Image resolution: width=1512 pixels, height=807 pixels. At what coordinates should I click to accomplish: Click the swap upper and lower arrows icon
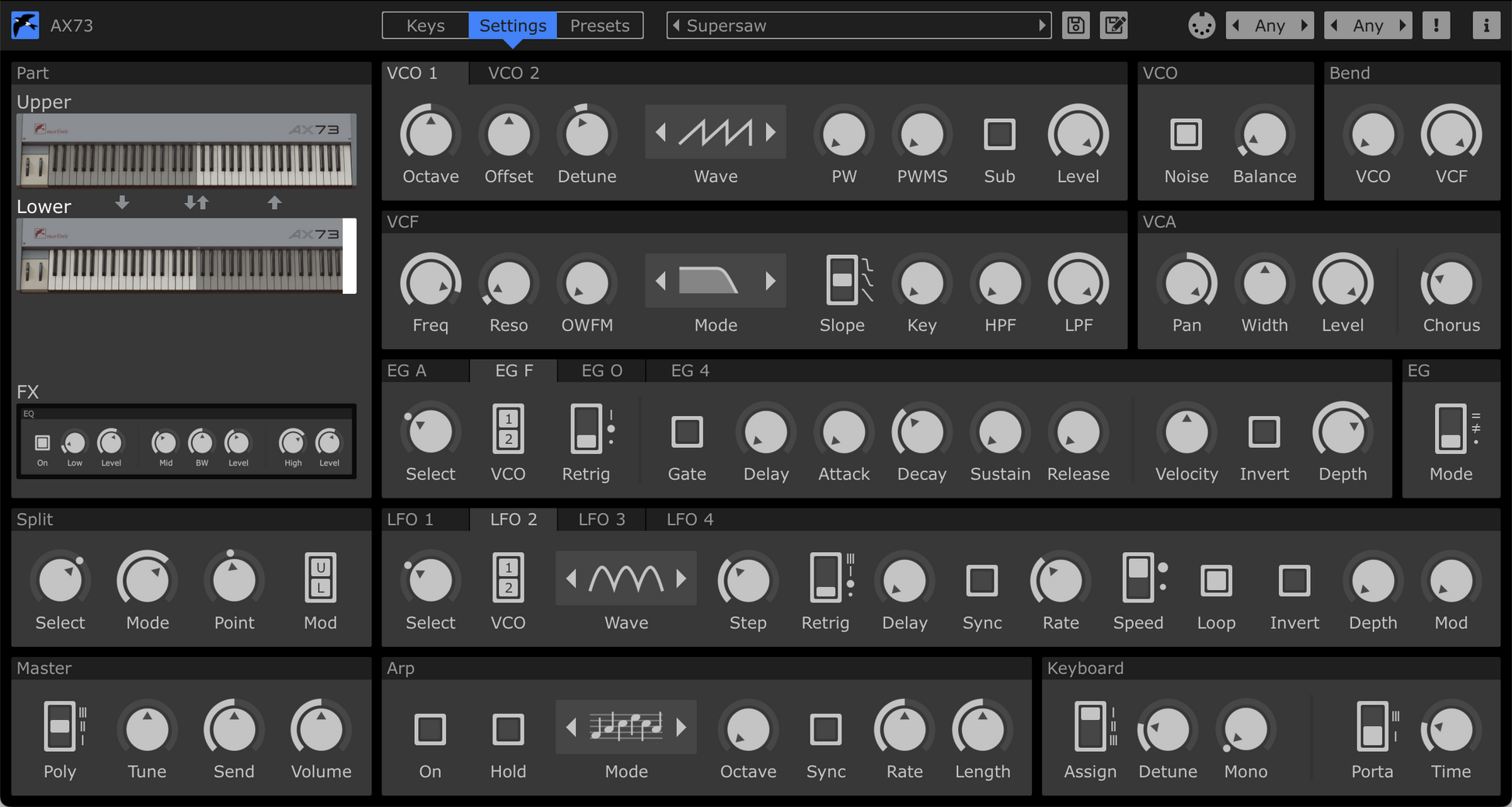click(197, 203)
